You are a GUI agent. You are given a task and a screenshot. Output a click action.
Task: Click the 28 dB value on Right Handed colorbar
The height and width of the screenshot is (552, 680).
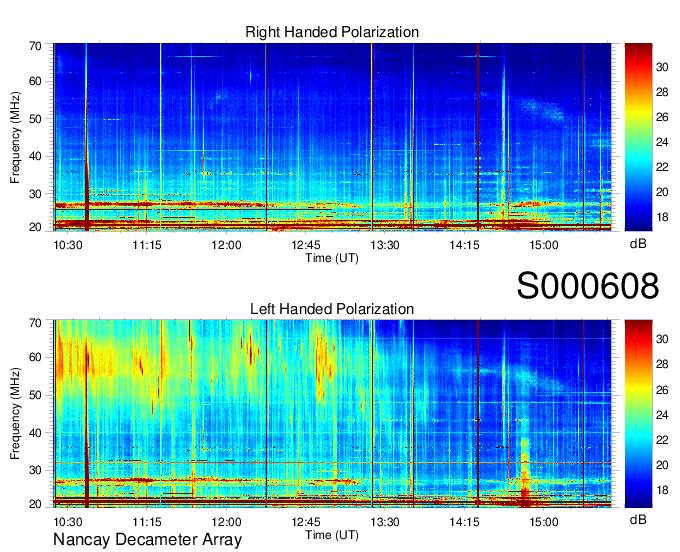click(x=662, y=92)
